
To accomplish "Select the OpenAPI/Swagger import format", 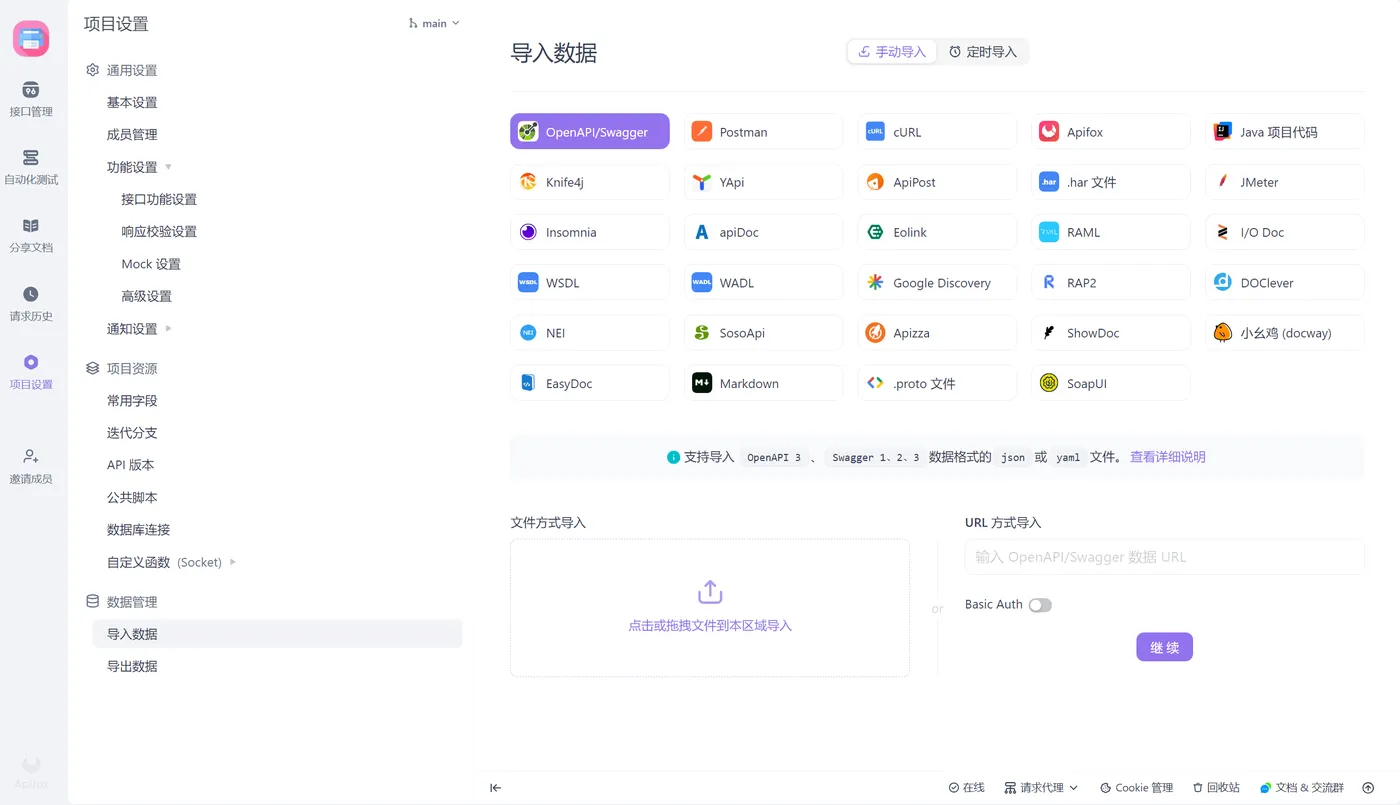I will [590, 131].
